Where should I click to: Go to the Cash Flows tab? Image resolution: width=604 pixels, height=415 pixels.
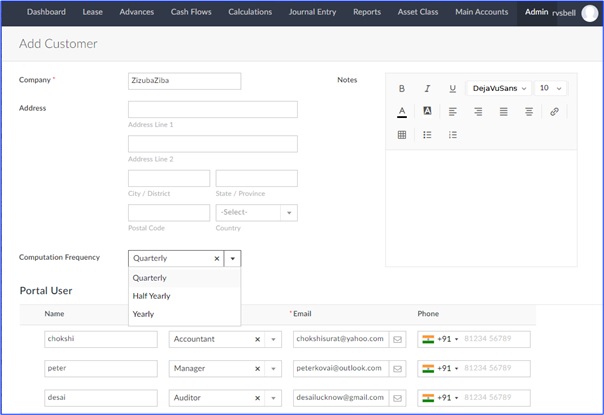(x=191, y=12)
